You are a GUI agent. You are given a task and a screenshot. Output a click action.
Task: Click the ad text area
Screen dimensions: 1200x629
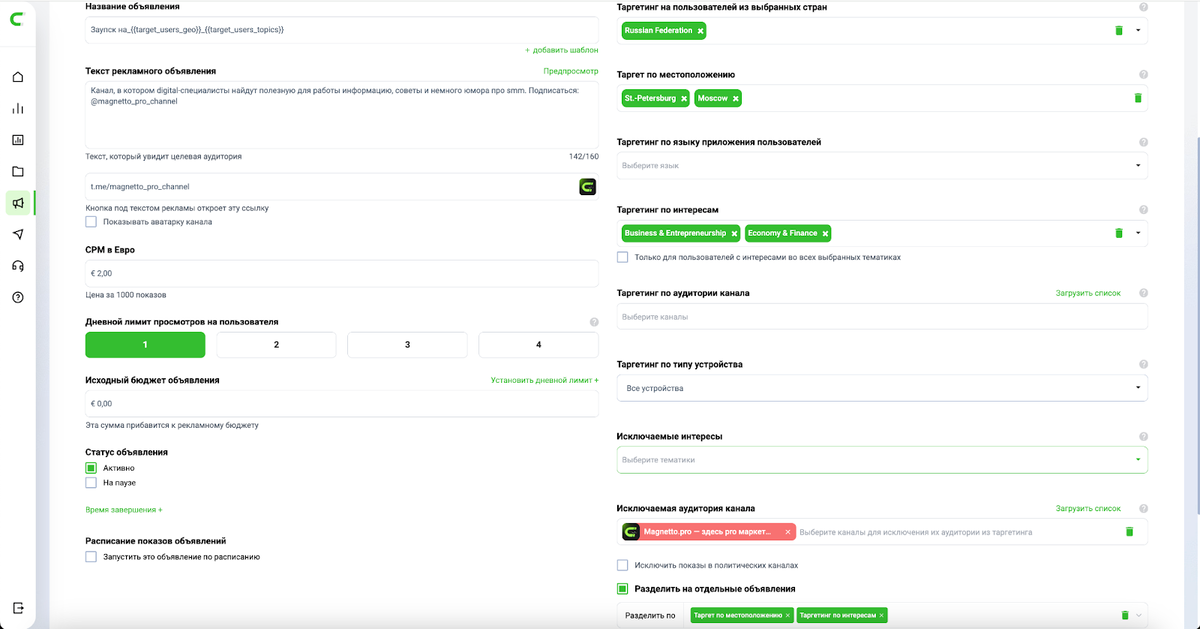(x=342, y=115)
